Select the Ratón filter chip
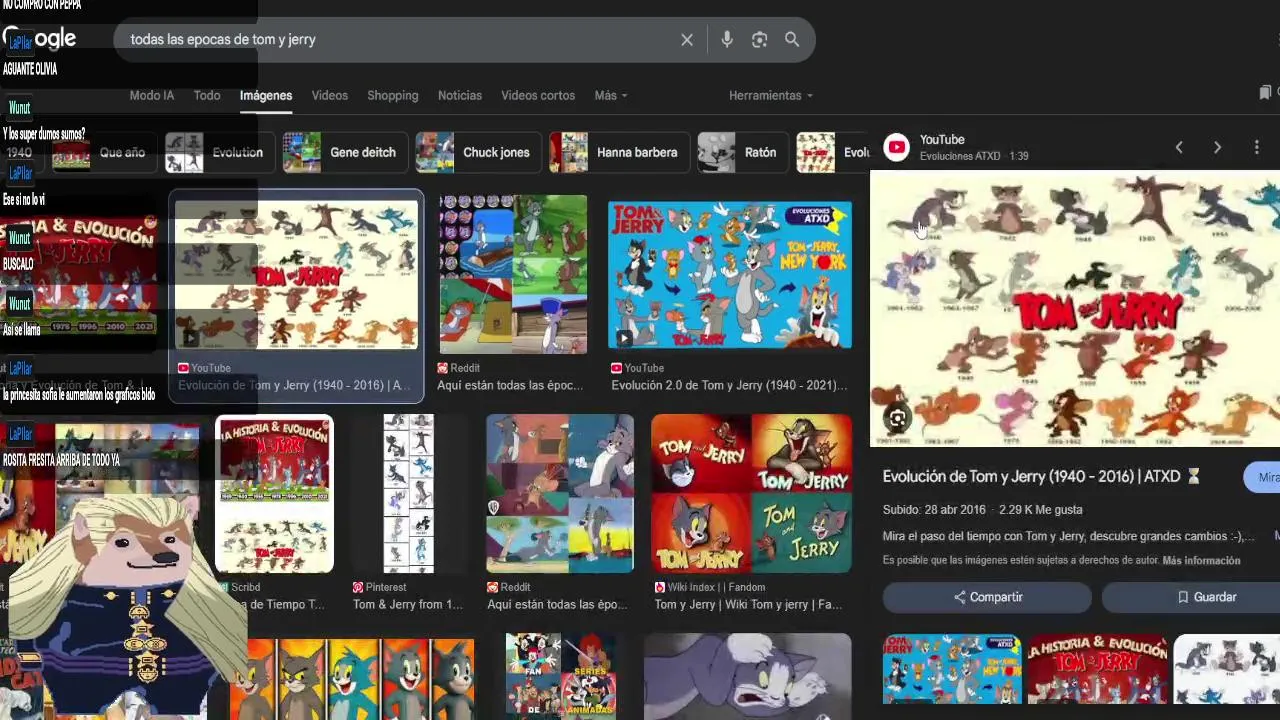The width and height of the screenshot is (1280, 720). coord(741,152)
